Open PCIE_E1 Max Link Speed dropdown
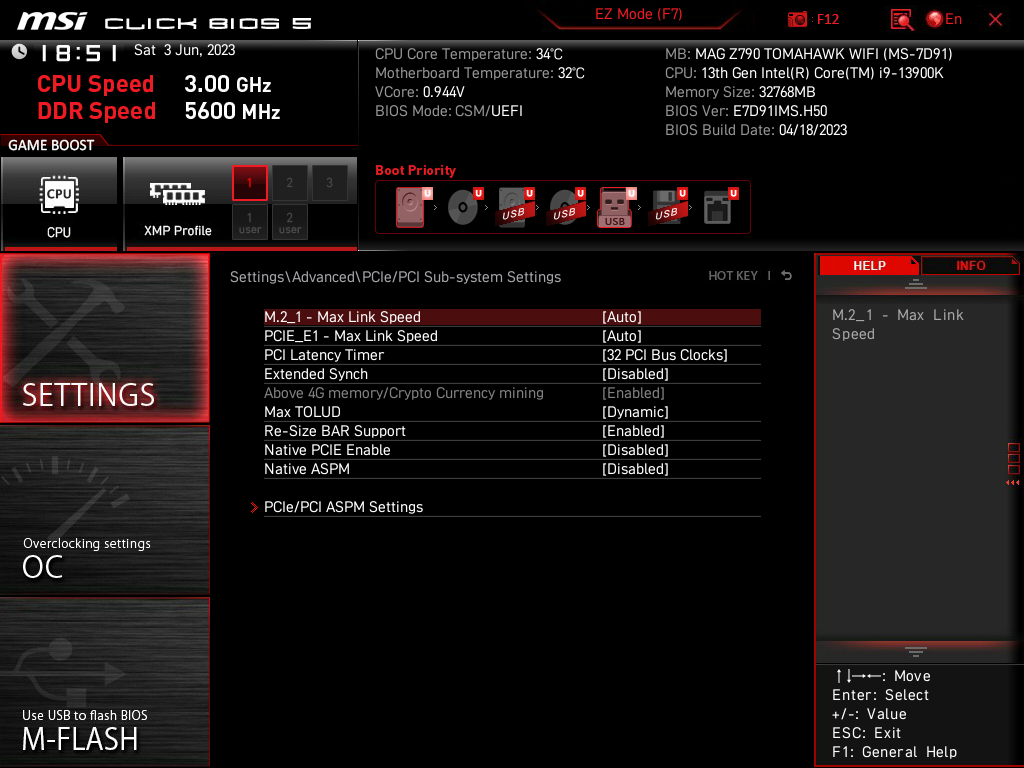The height and width of the screenshot is (768, 1024). [x=622, y=336]
